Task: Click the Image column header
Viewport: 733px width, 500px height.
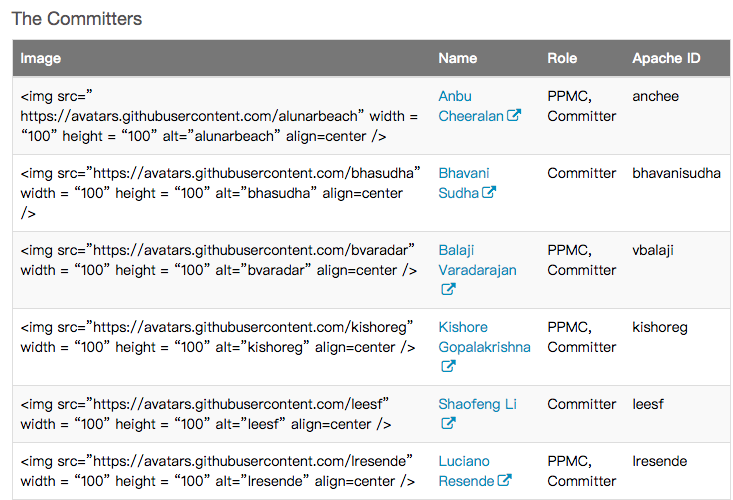Action: point(40,59)
